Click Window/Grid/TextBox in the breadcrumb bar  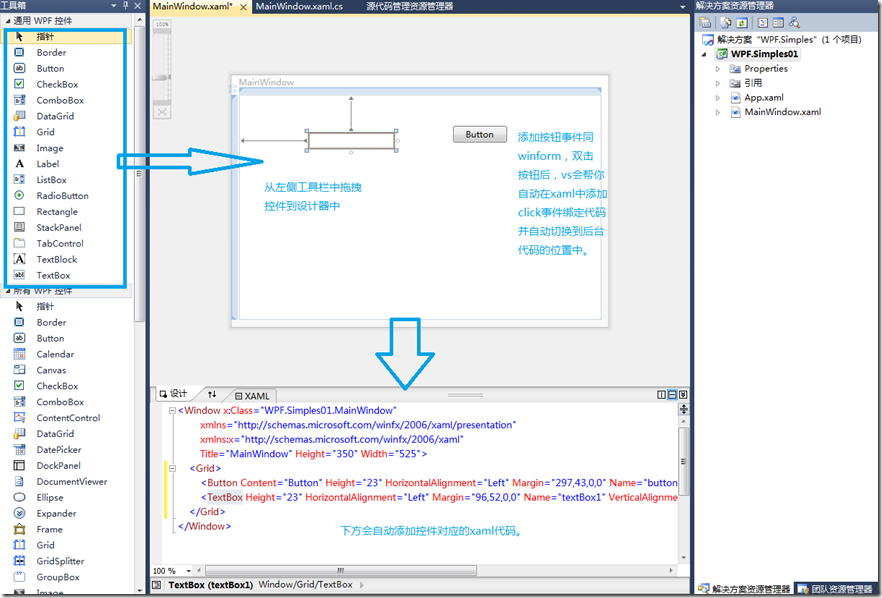[x=305, y=584]
